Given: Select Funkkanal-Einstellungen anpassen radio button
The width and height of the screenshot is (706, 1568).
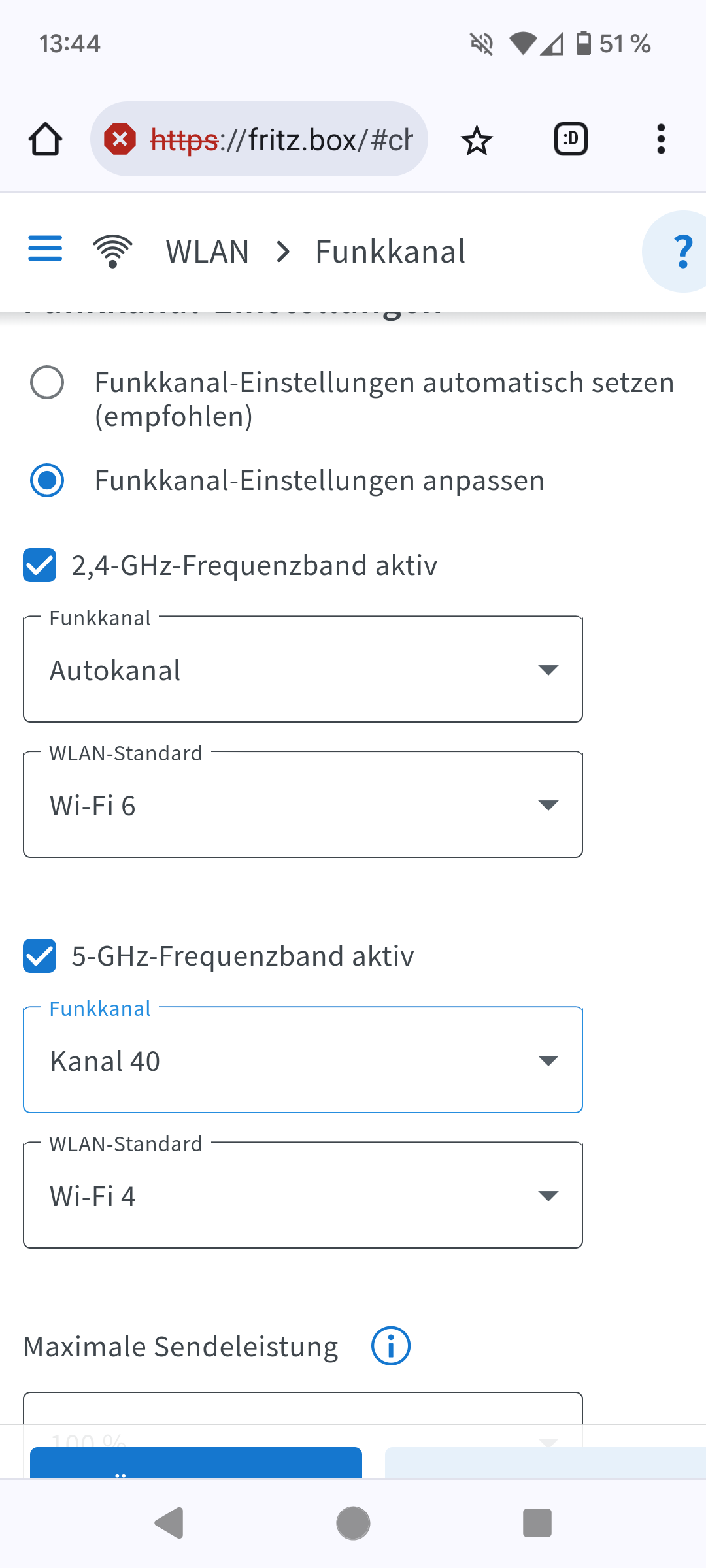Looking at the screenshot, I should tap(47, 481).
